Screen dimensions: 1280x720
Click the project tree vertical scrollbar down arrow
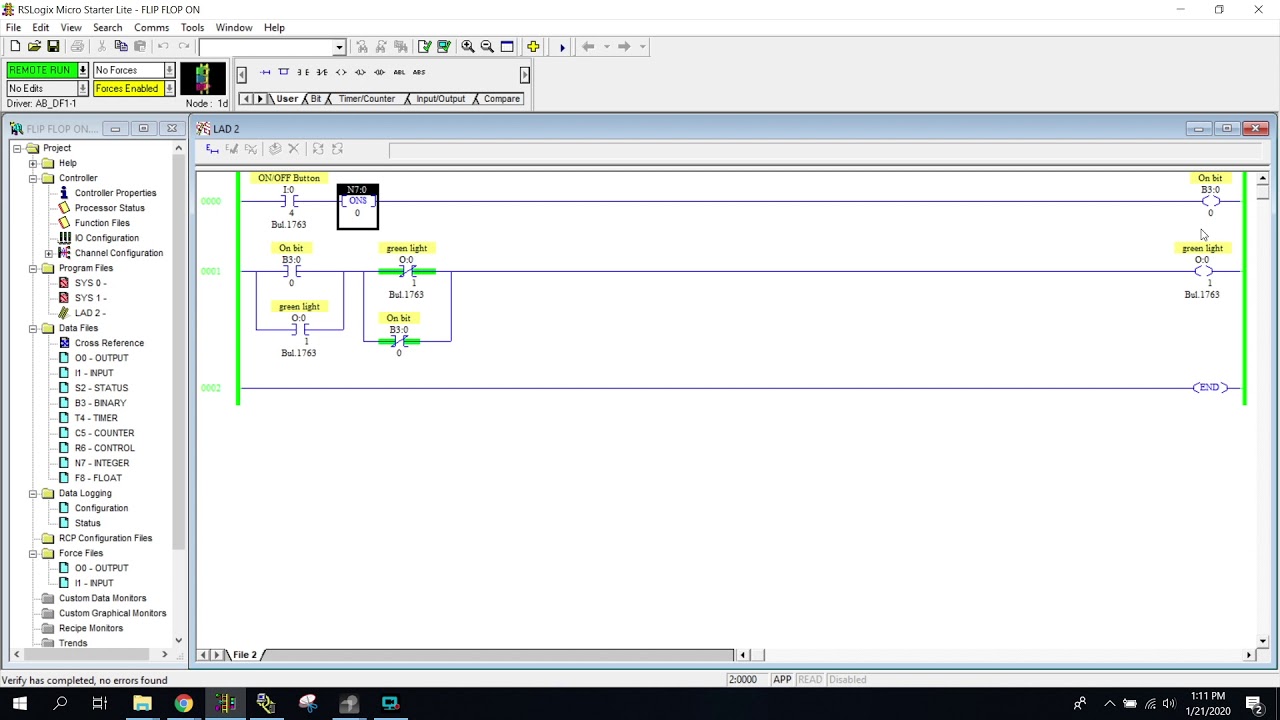(178, 640)
